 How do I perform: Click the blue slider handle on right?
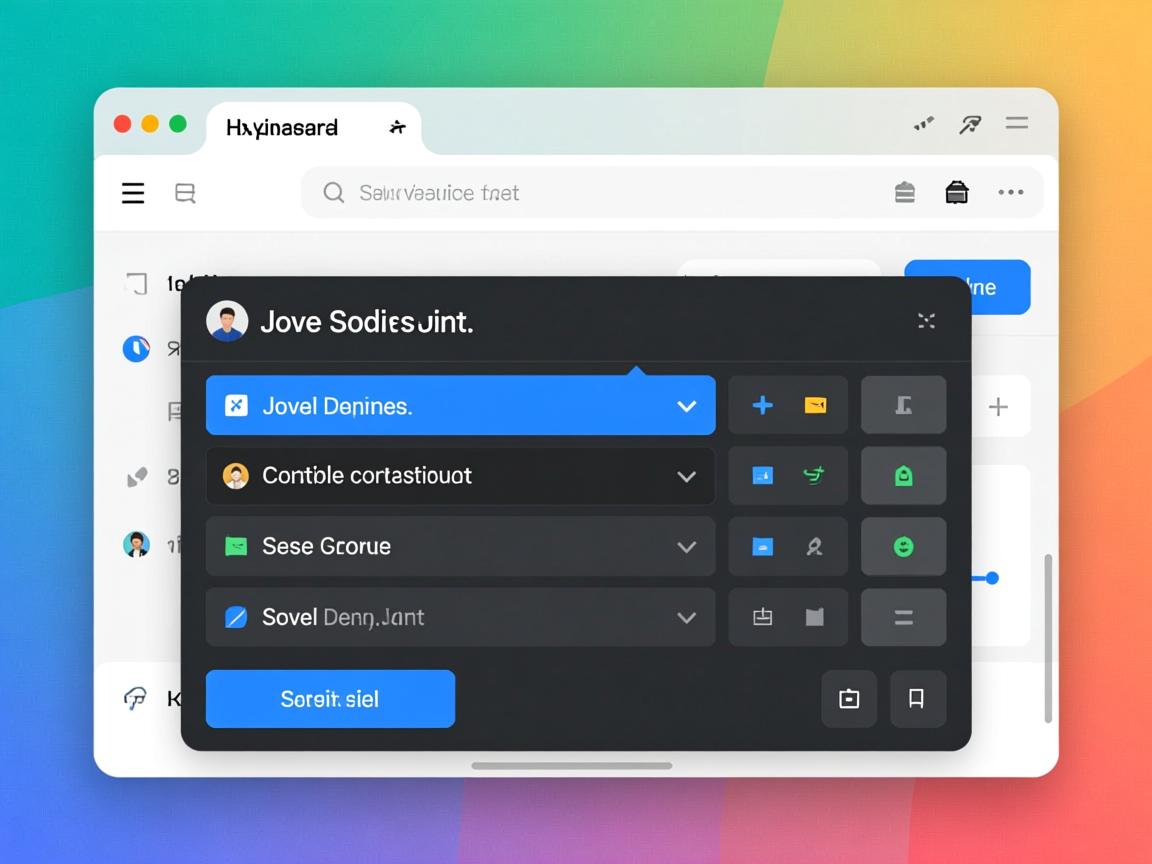pos(991,578)
